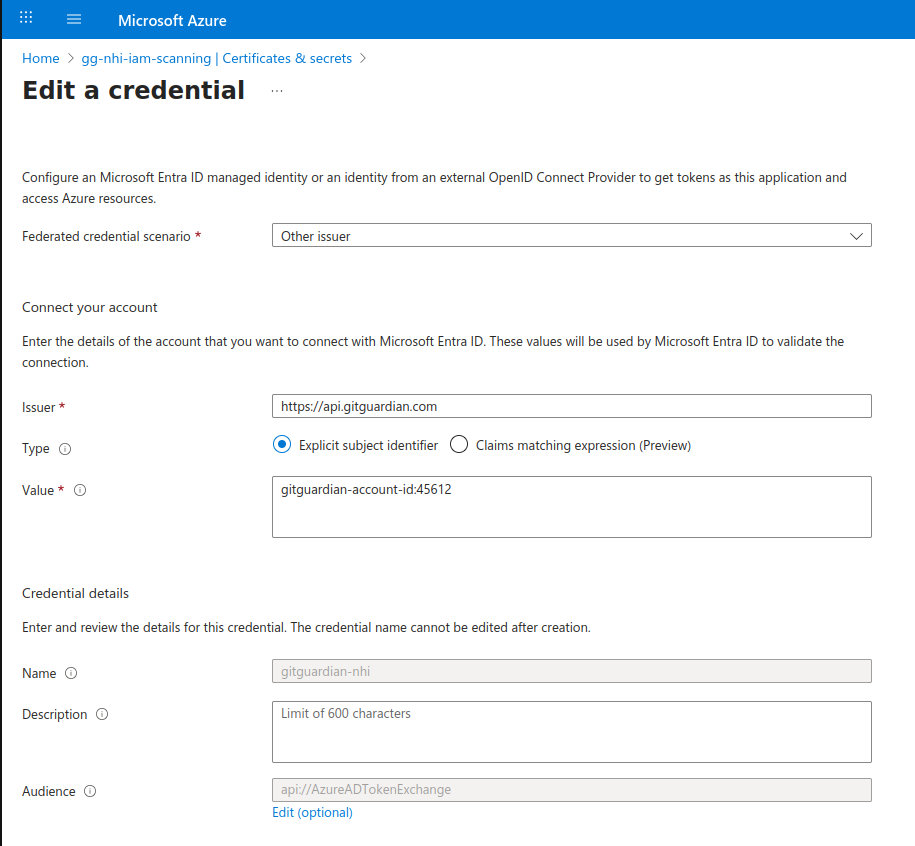Expand the Other issuer combo box chevron
Screen dimensions: 915x846
(x=856, y=235)
